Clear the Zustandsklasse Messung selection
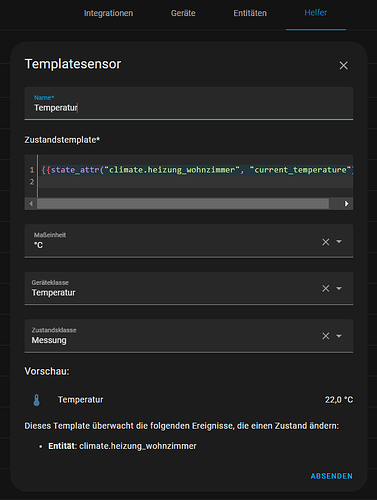377x500 pixels. tap(326, 336)
